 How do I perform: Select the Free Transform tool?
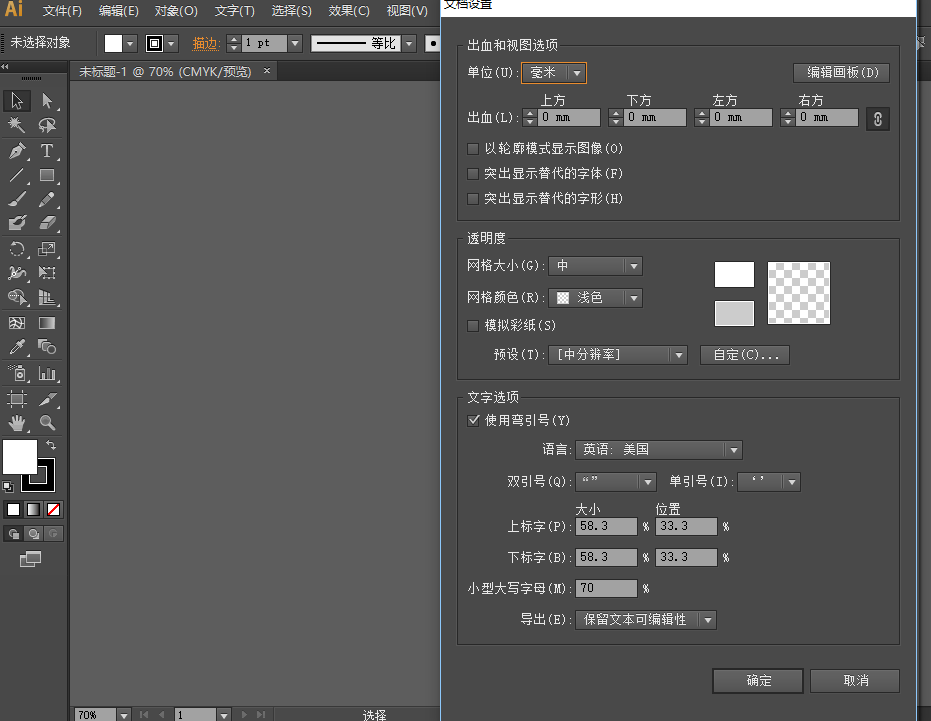[48, 273]
